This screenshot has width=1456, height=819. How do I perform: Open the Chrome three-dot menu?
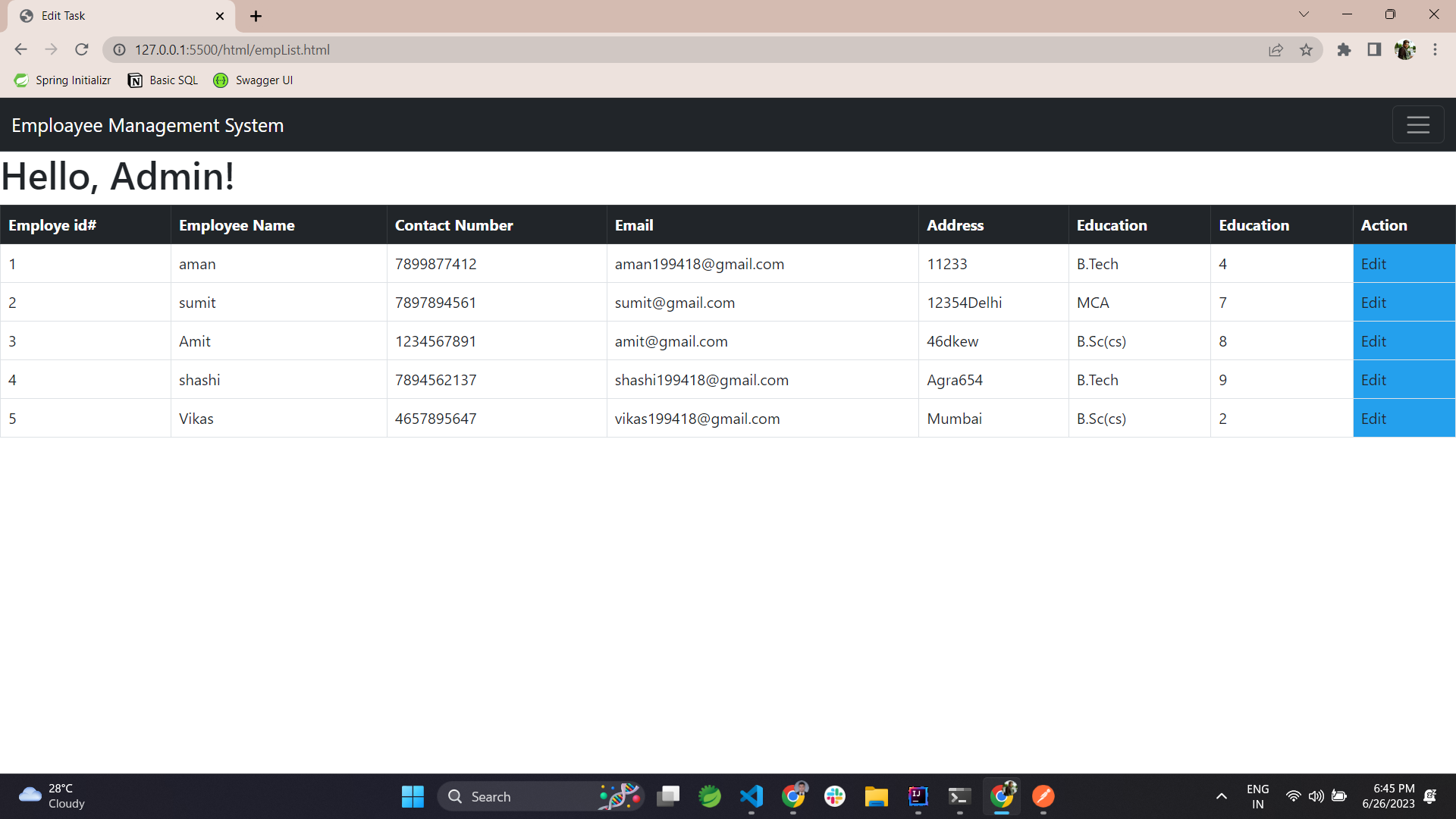pos(1436,49)
